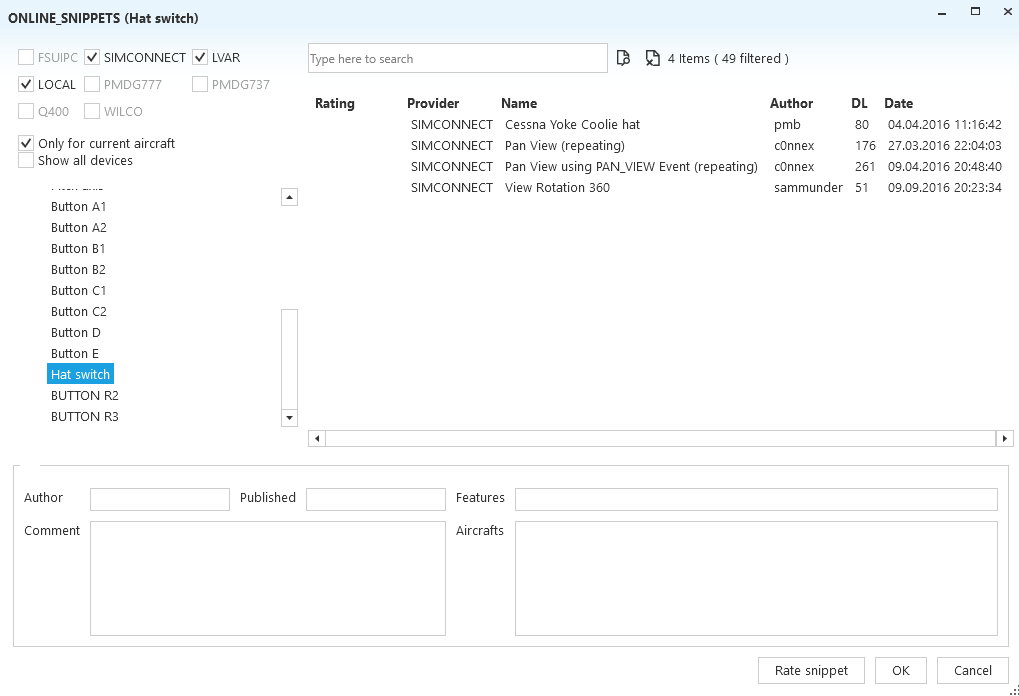Sort snippets by Date column
The width and height of the screenshot is (1019, 696).
click(x=898, y=103)
